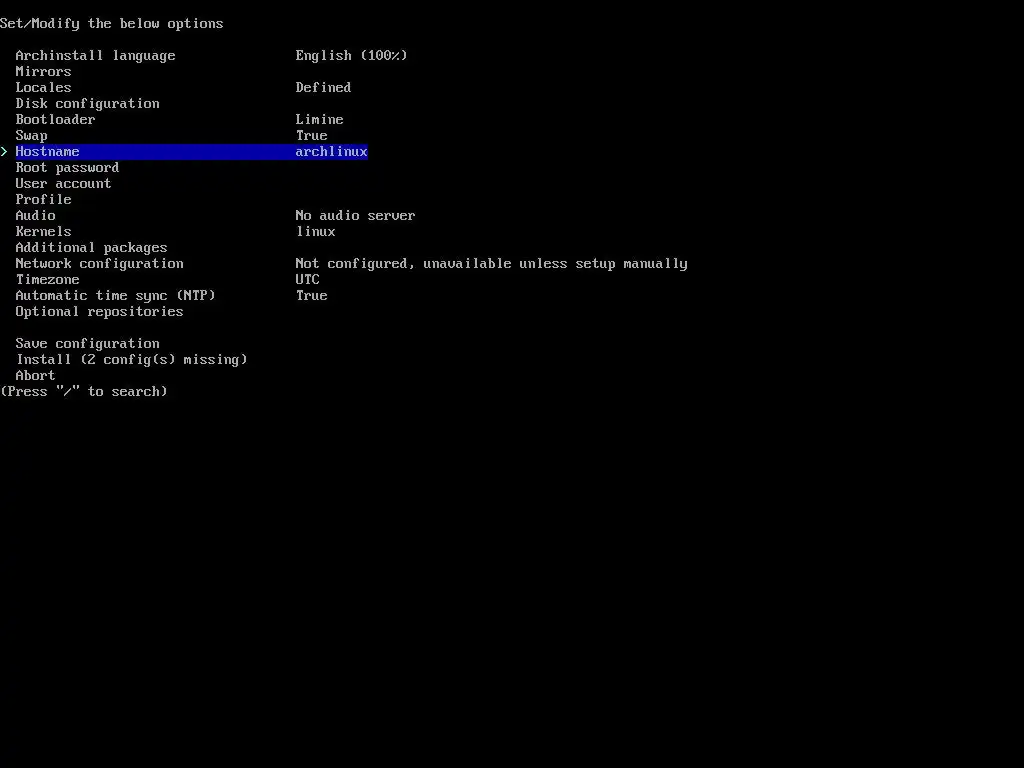Select the Audio menu entry
The width and height of the screenshot is (1024, 768).
pyautogui.click(x=35, y=216)
